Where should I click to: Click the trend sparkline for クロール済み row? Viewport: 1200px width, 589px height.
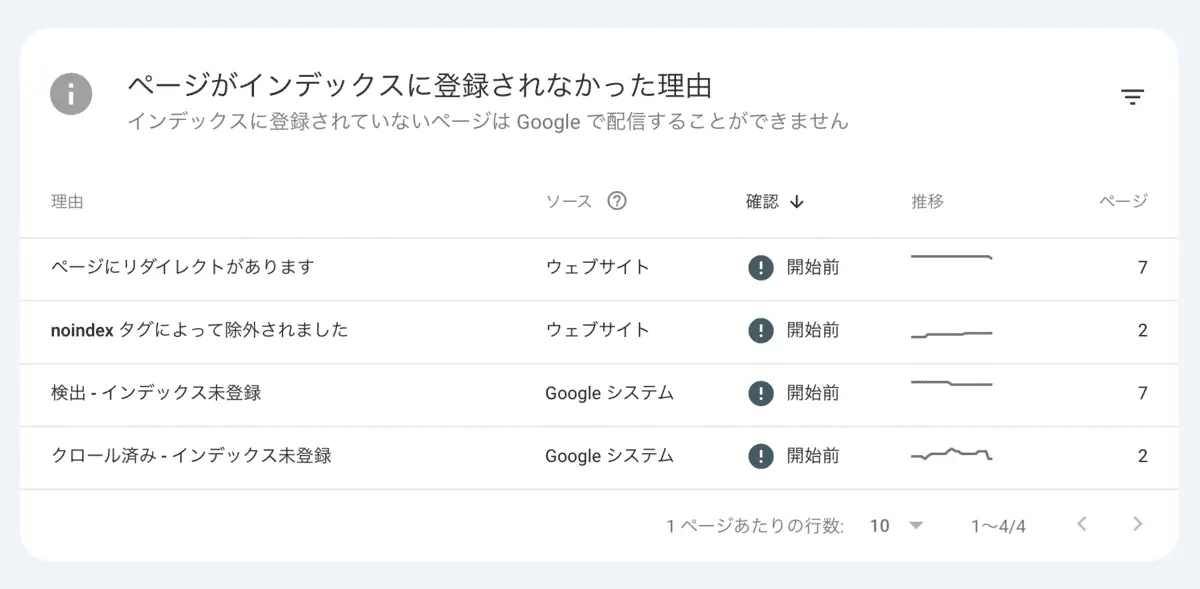click(x=951, y=455)
